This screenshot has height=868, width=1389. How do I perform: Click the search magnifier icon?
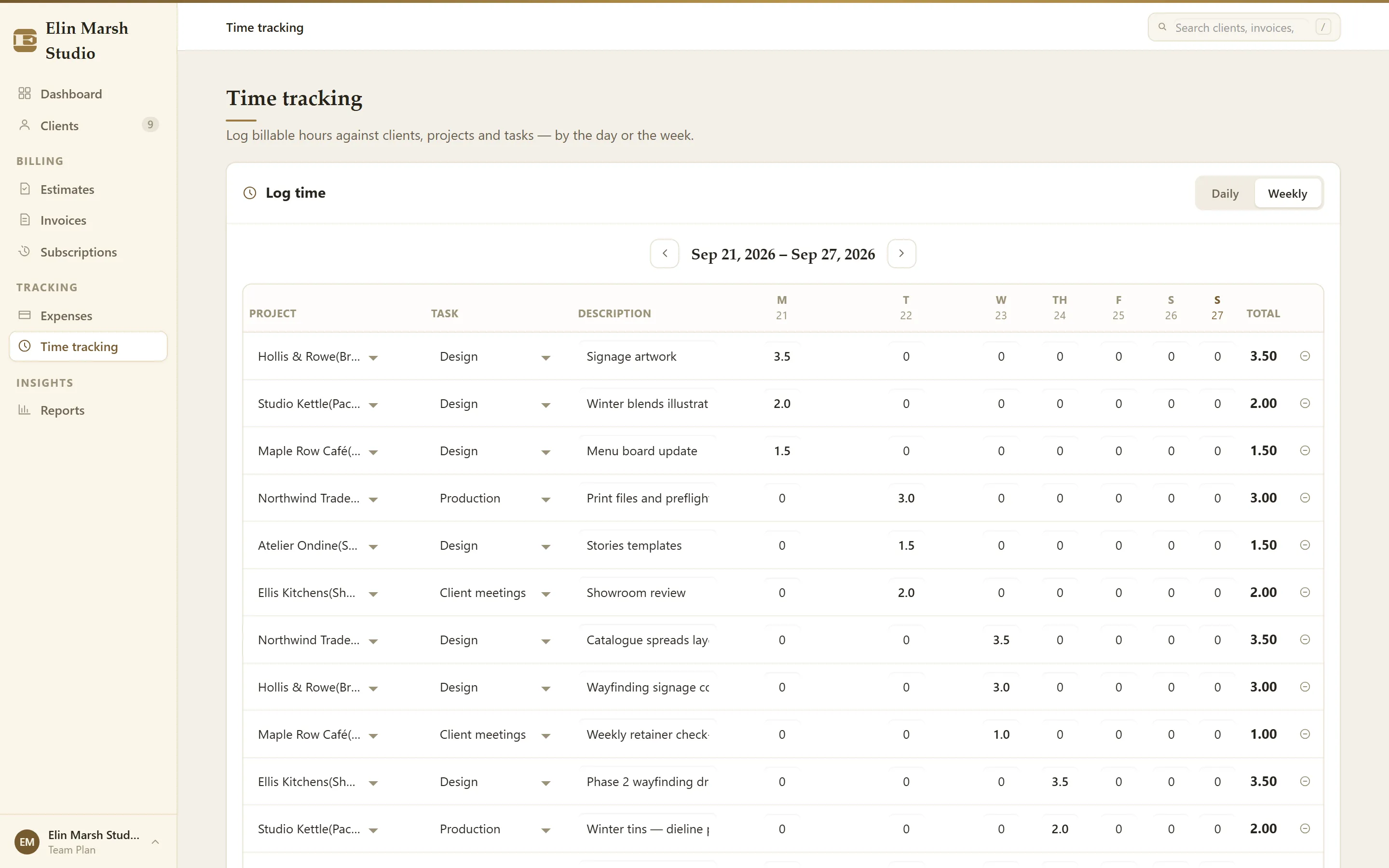pyautogui.click(x=1162, y=27)
